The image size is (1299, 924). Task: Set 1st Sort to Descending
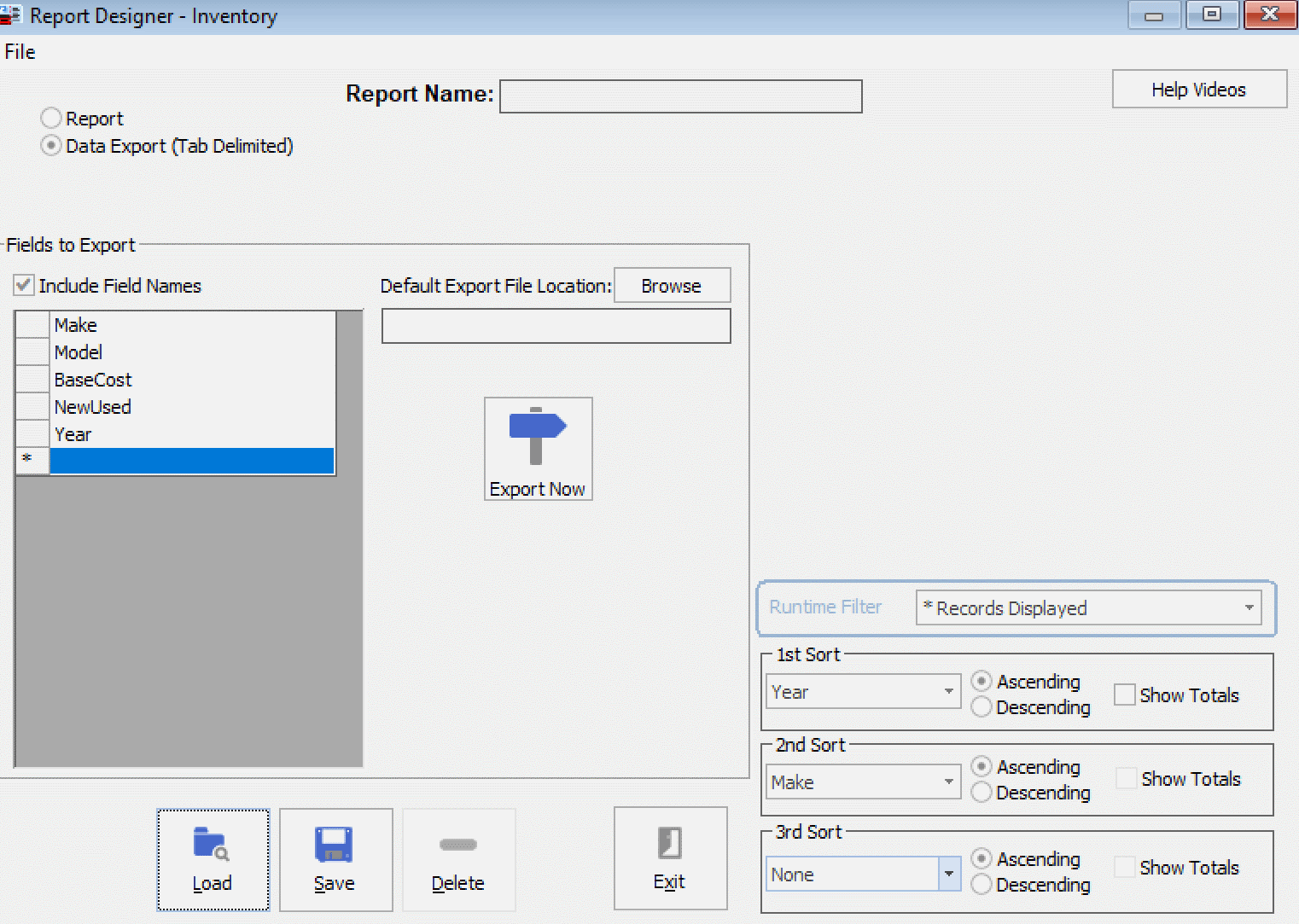pos(982,707)
